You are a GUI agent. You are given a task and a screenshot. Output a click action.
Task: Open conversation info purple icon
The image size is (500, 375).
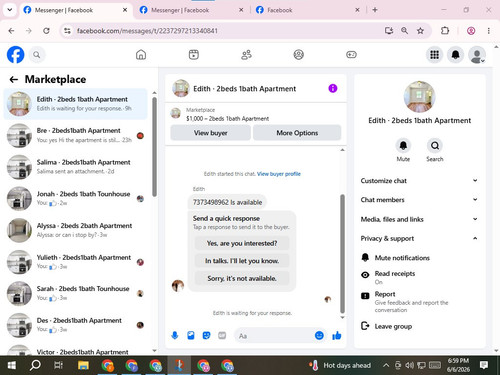coord(333,88)
